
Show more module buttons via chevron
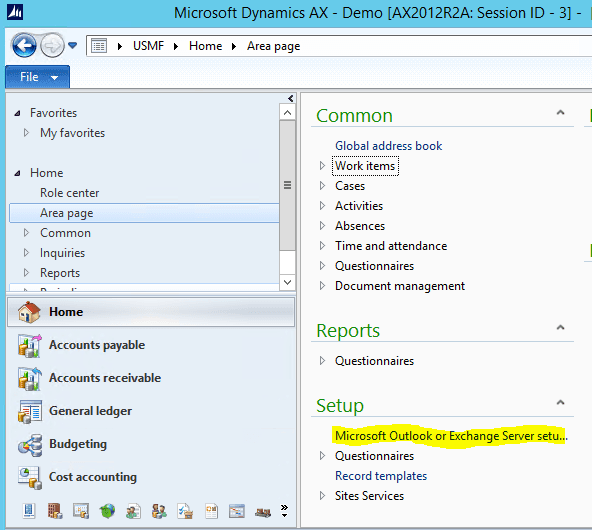(x=284, y=510)
